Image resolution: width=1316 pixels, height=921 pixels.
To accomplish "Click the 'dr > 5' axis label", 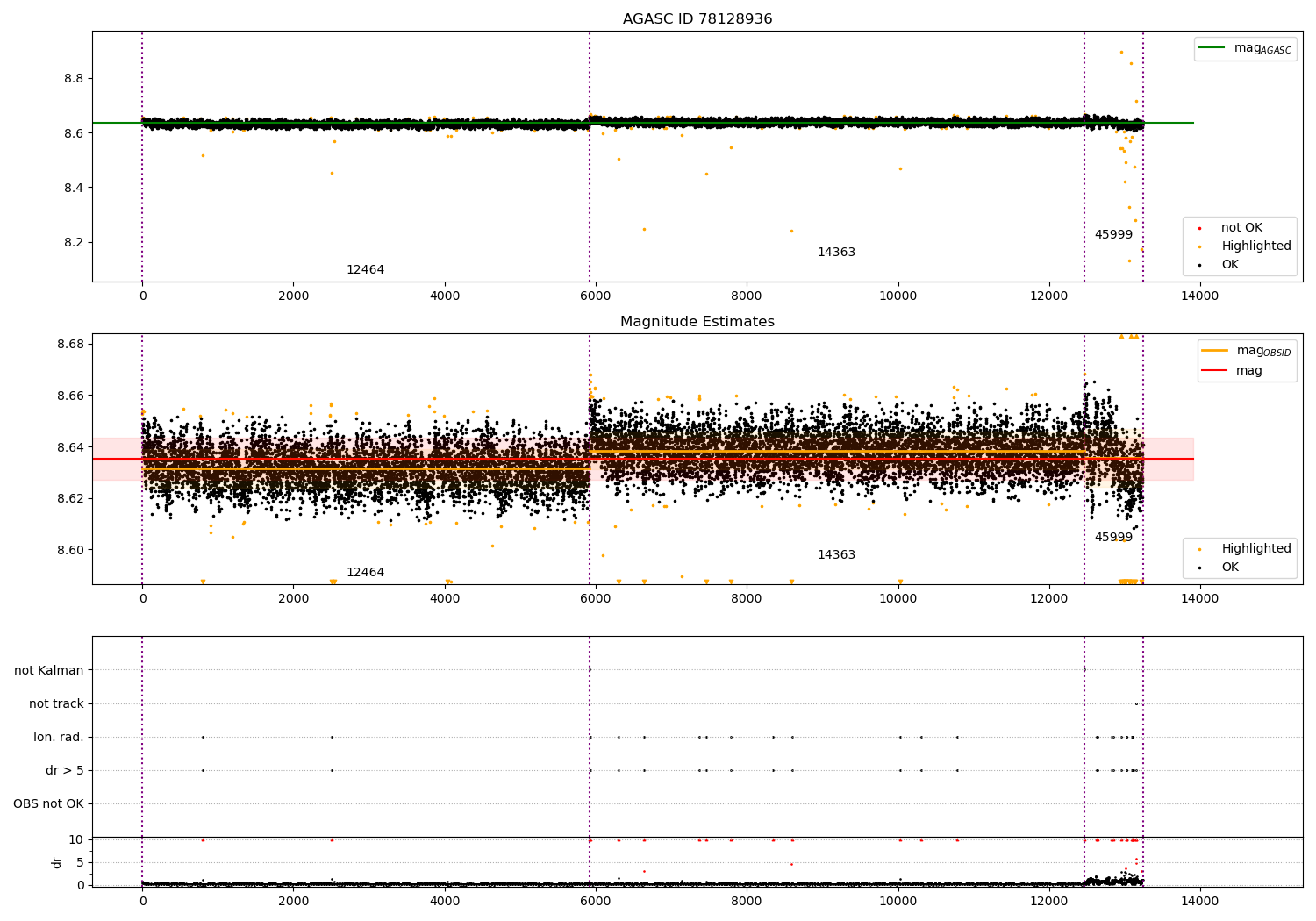I will (65, 770).
